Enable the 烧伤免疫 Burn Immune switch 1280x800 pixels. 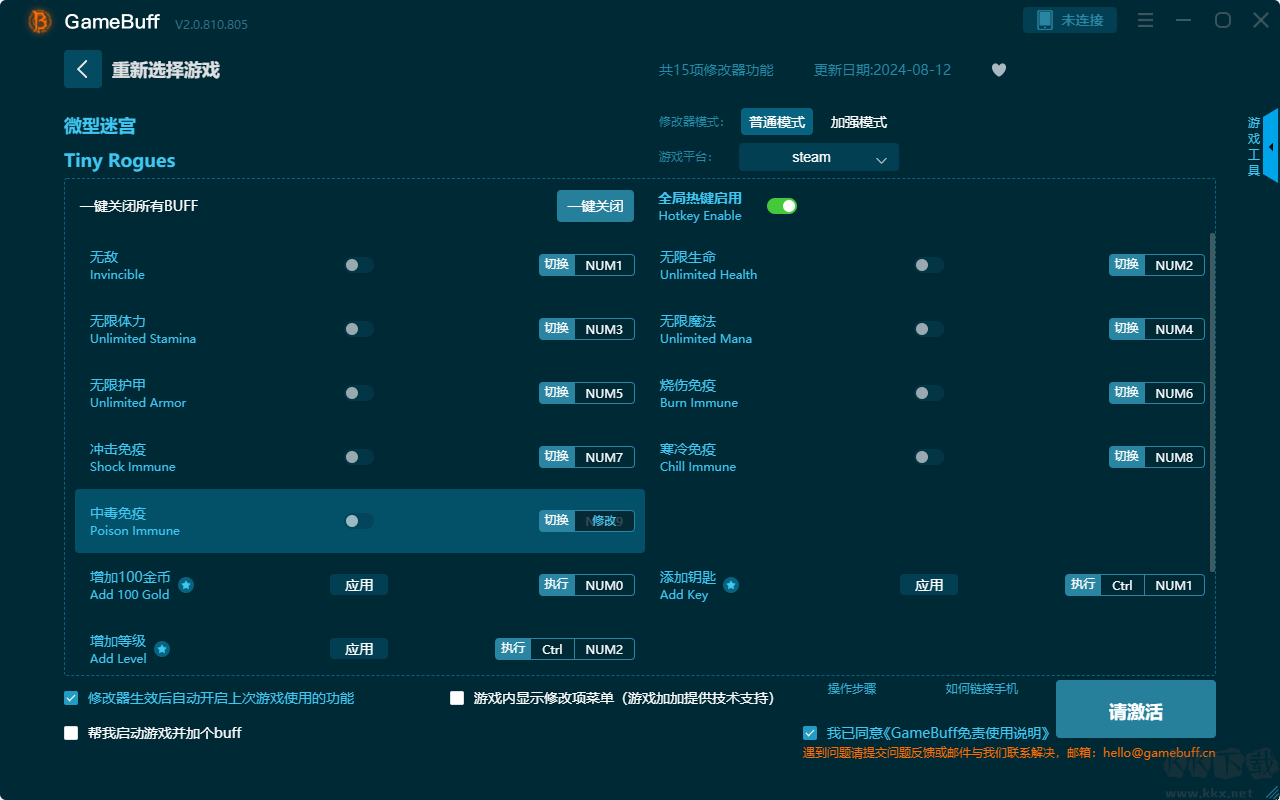pyautogui.click(x=929, y=393)
